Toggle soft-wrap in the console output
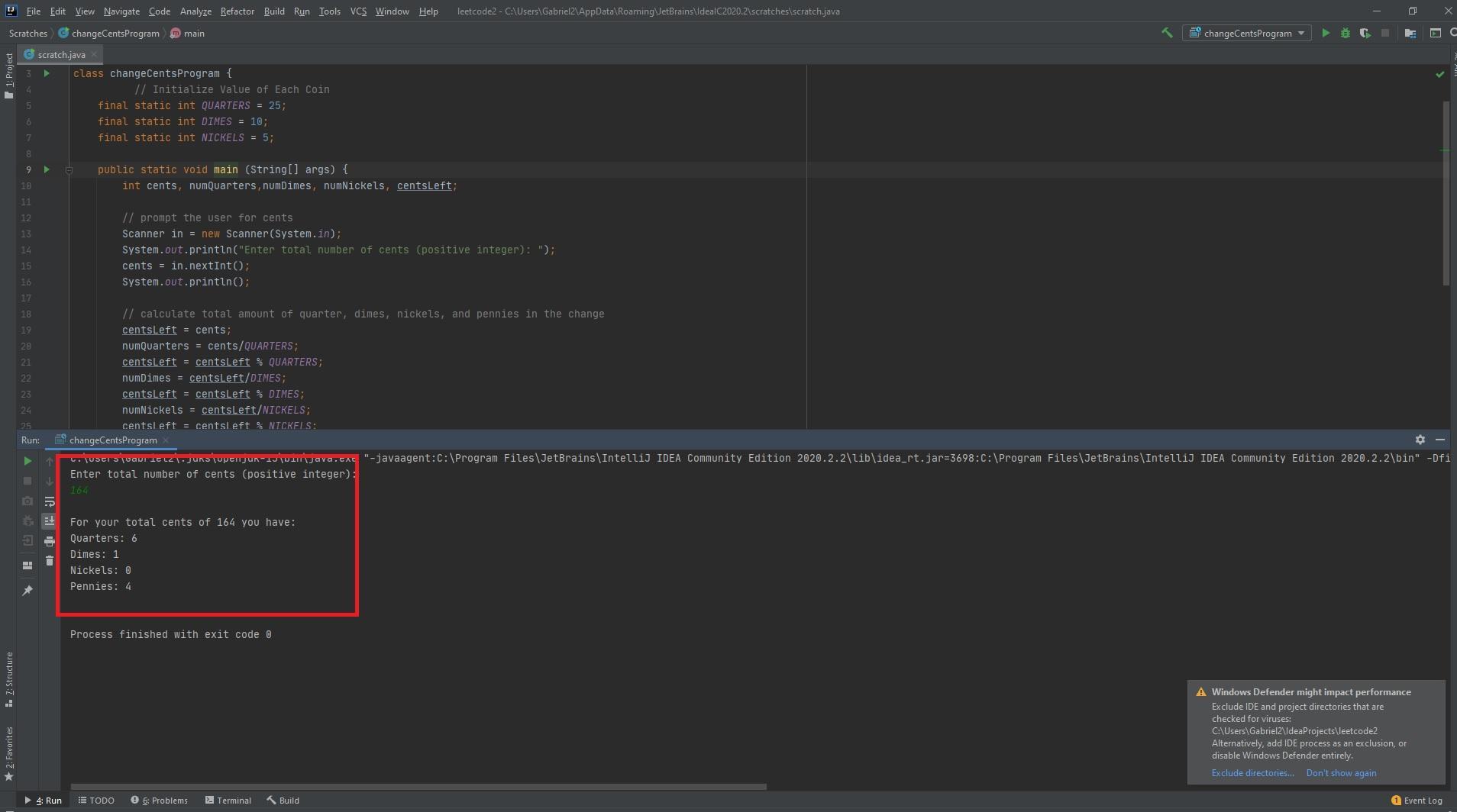 coord(50,501)
